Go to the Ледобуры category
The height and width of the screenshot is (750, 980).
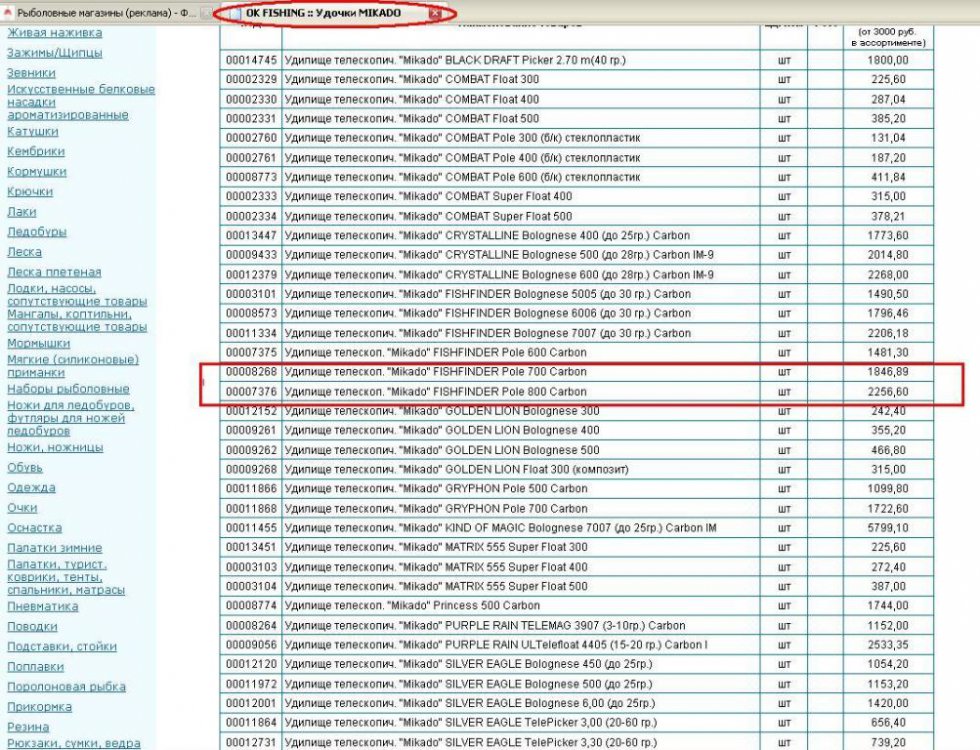(x=36, y=232)
